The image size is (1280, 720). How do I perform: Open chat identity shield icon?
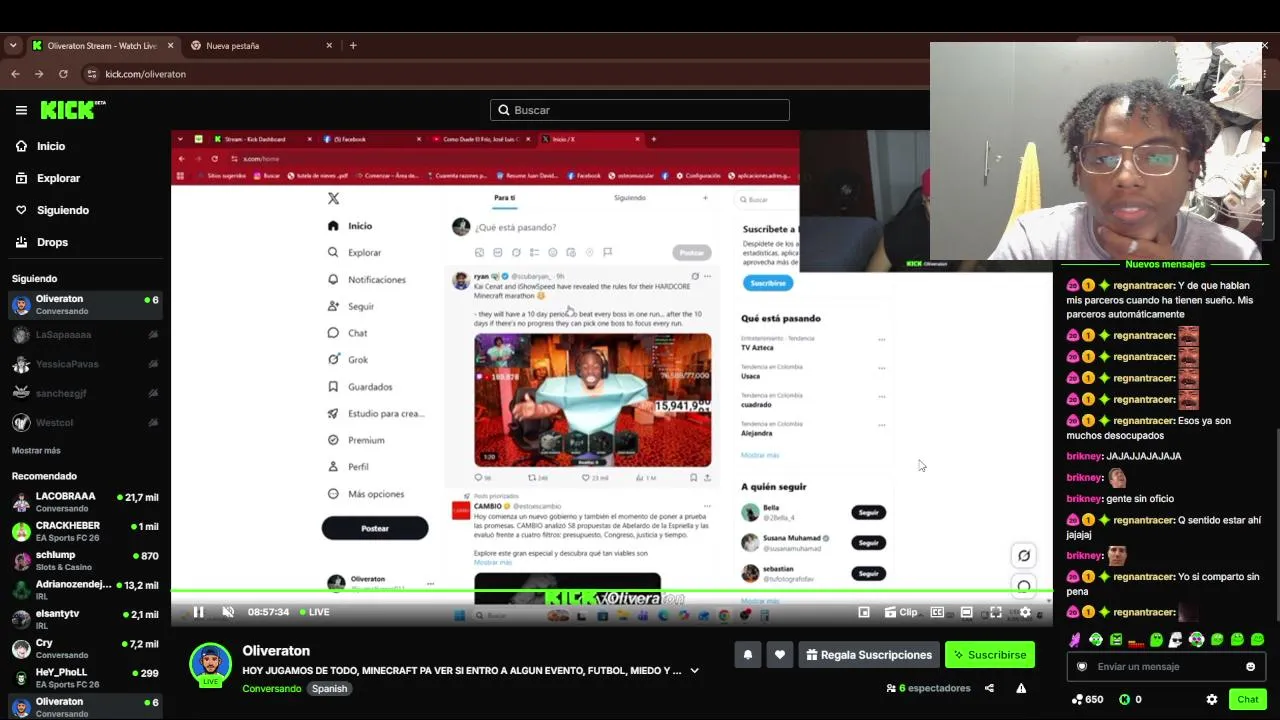click(x=1082, y=667)
